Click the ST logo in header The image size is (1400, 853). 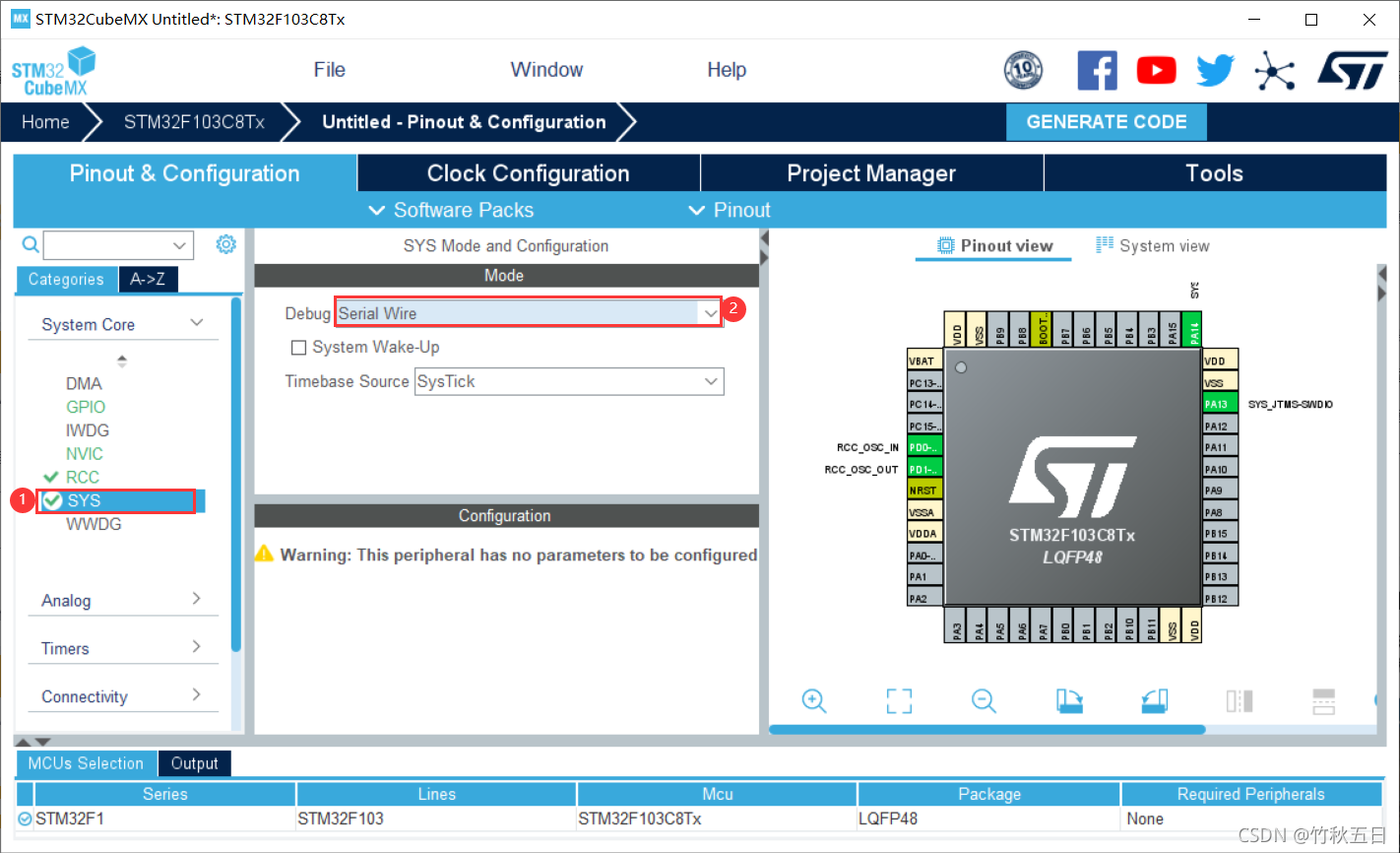coord(1353,71)
